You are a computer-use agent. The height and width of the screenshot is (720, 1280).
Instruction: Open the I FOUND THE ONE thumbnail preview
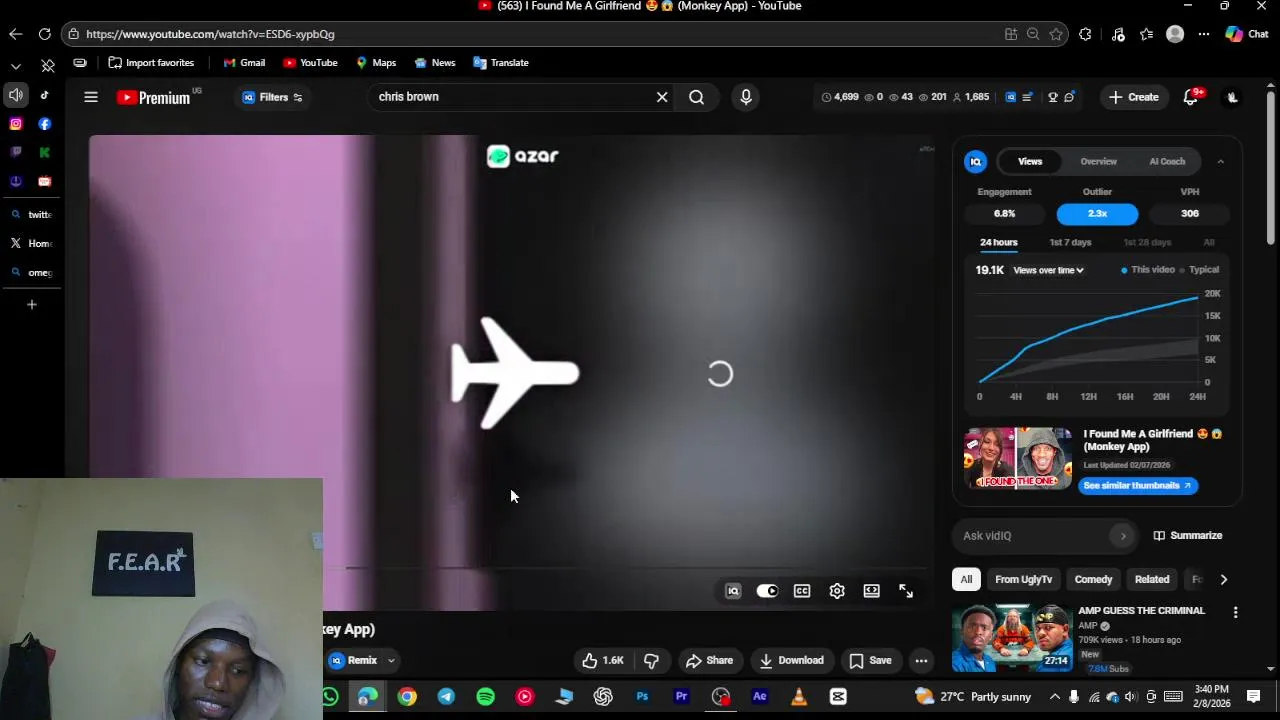click(1018, 458)
